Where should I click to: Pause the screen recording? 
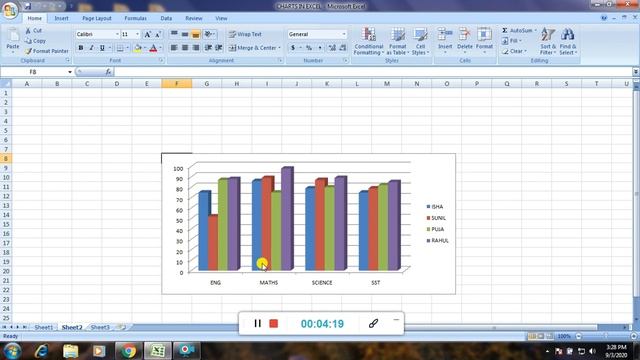258,324
